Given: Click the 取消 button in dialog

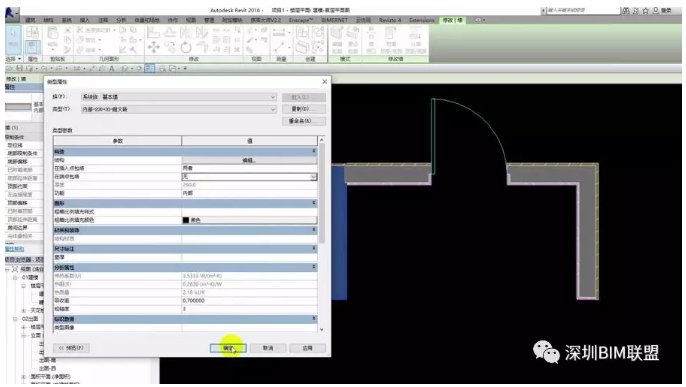Looking at the screenshot, I should point(268,348).
